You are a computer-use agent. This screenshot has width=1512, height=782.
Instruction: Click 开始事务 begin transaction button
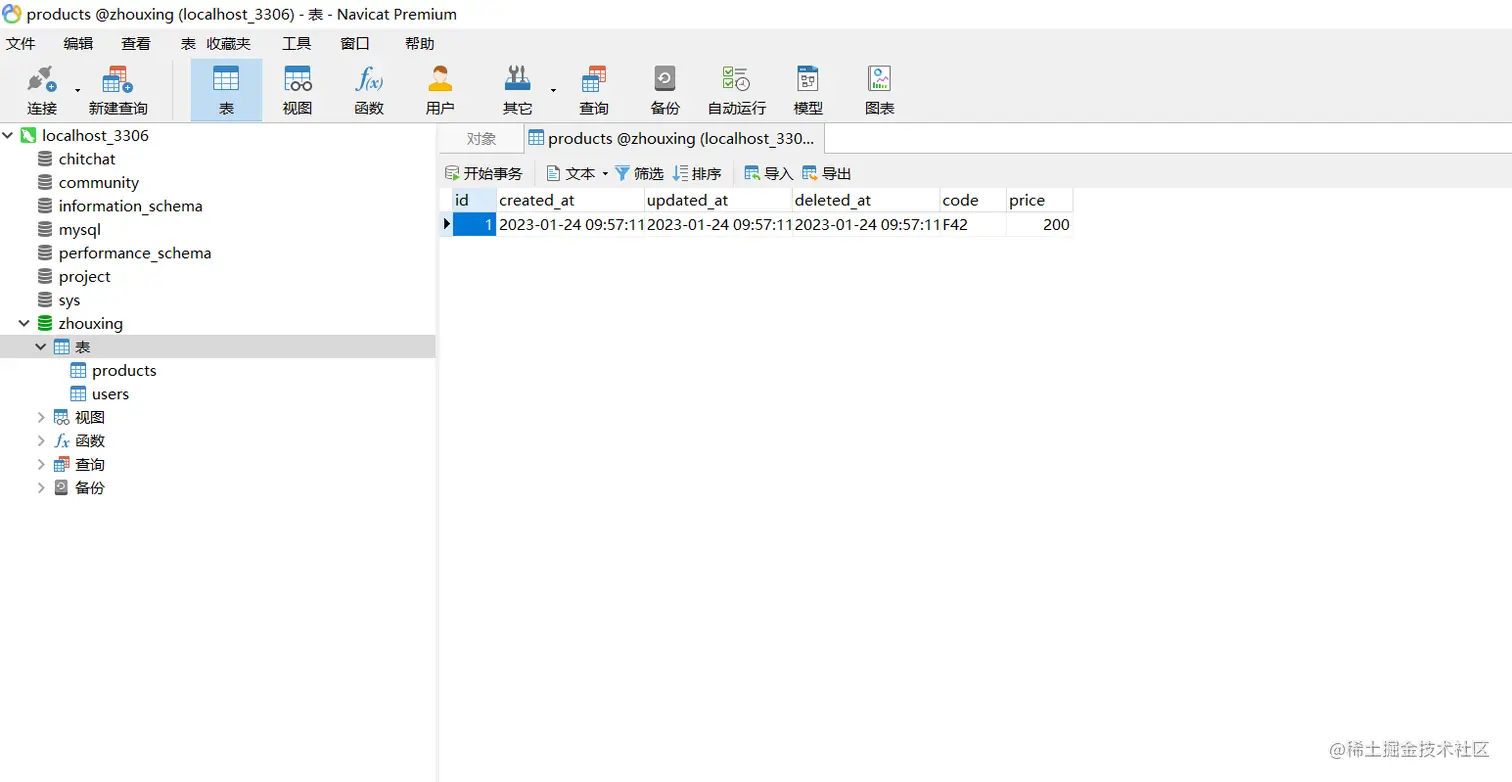click(484, 174)
